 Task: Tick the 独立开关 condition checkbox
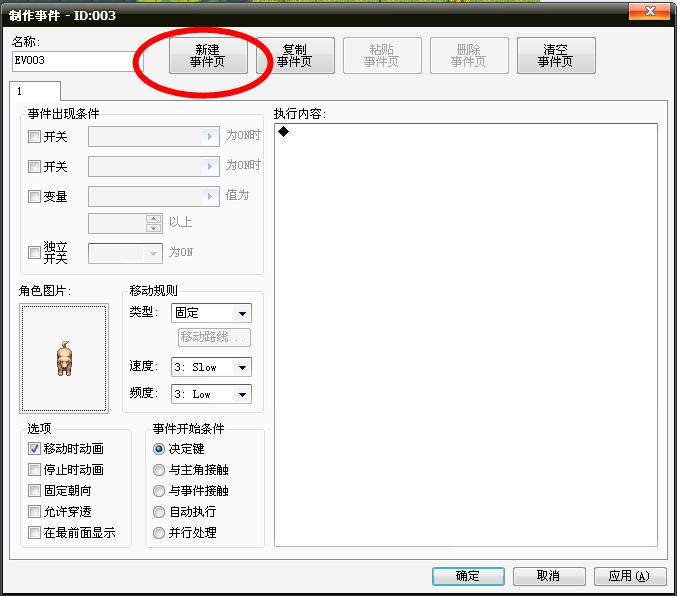(34, 252)
